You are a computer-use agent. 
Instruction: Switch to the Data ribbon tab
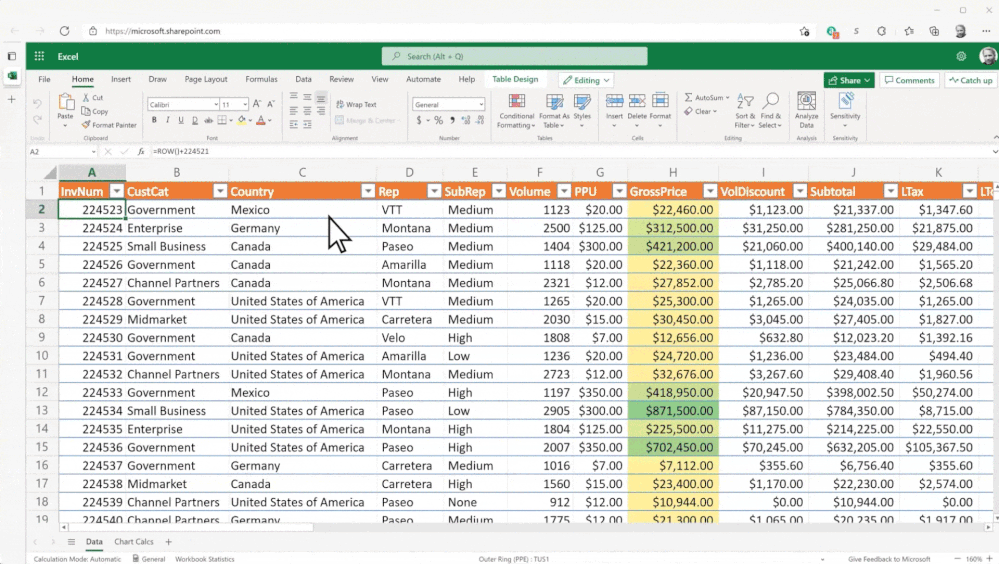pyautogui.click(x=303, y=79)
